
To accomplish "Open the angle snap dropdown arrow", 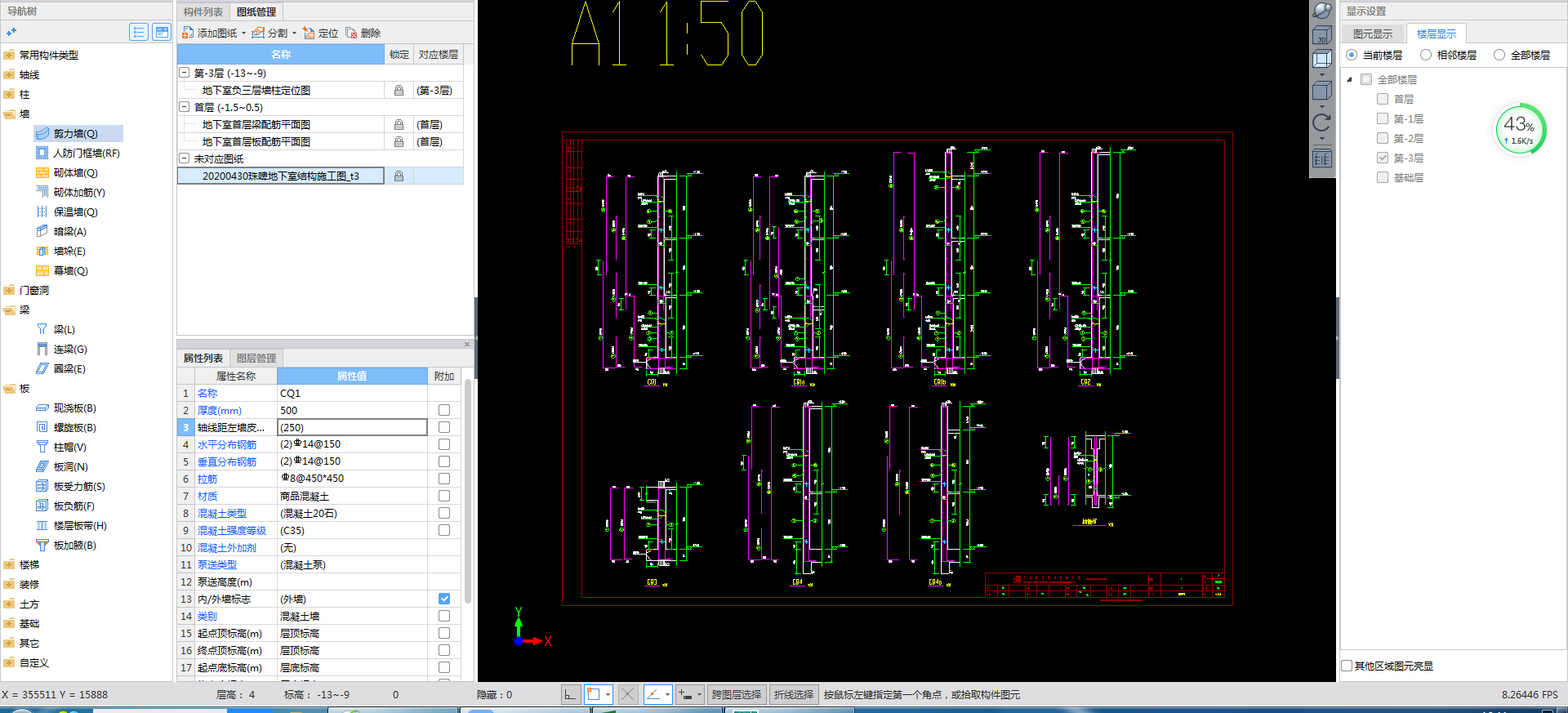I will (667, 694).
